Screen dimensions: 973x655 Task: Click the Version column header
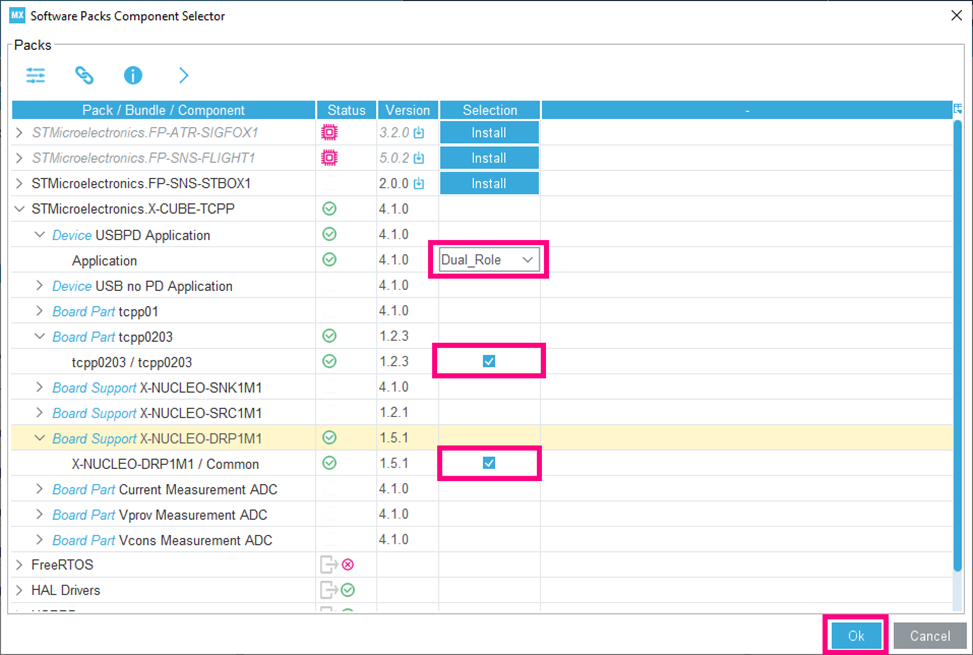tap(408, 110)
